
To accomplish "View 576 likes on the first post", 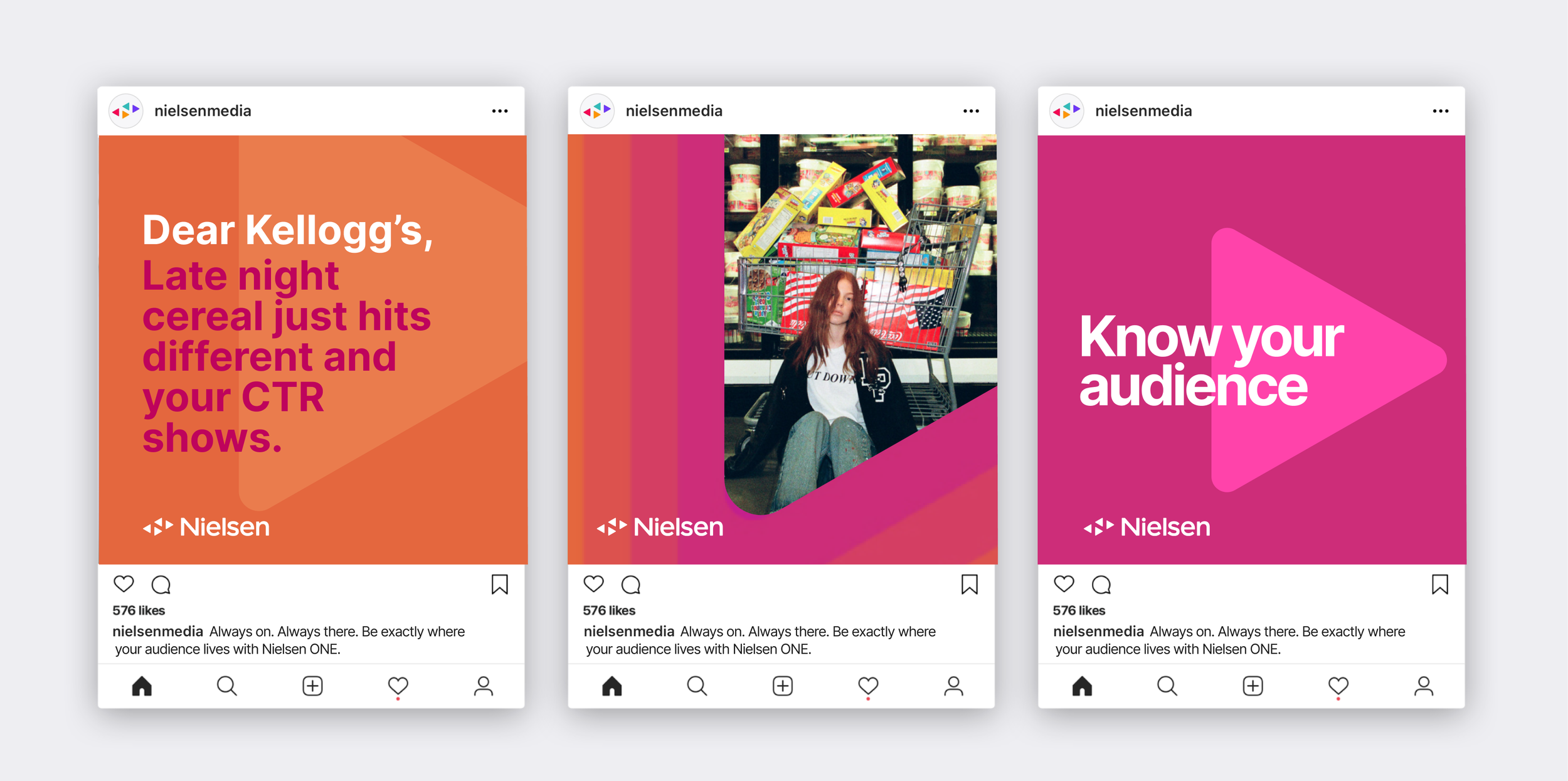I will 139,610.
